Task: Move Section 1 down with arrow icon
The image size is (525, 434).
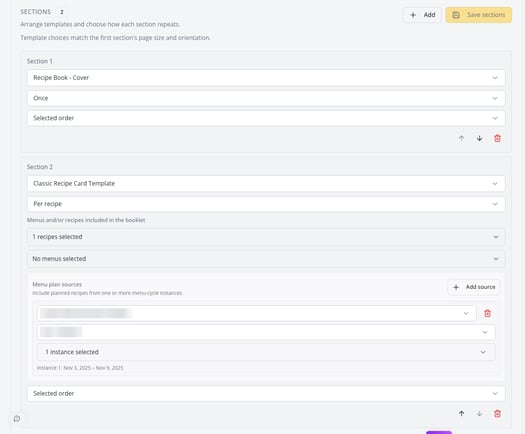Action: (479, 138)
